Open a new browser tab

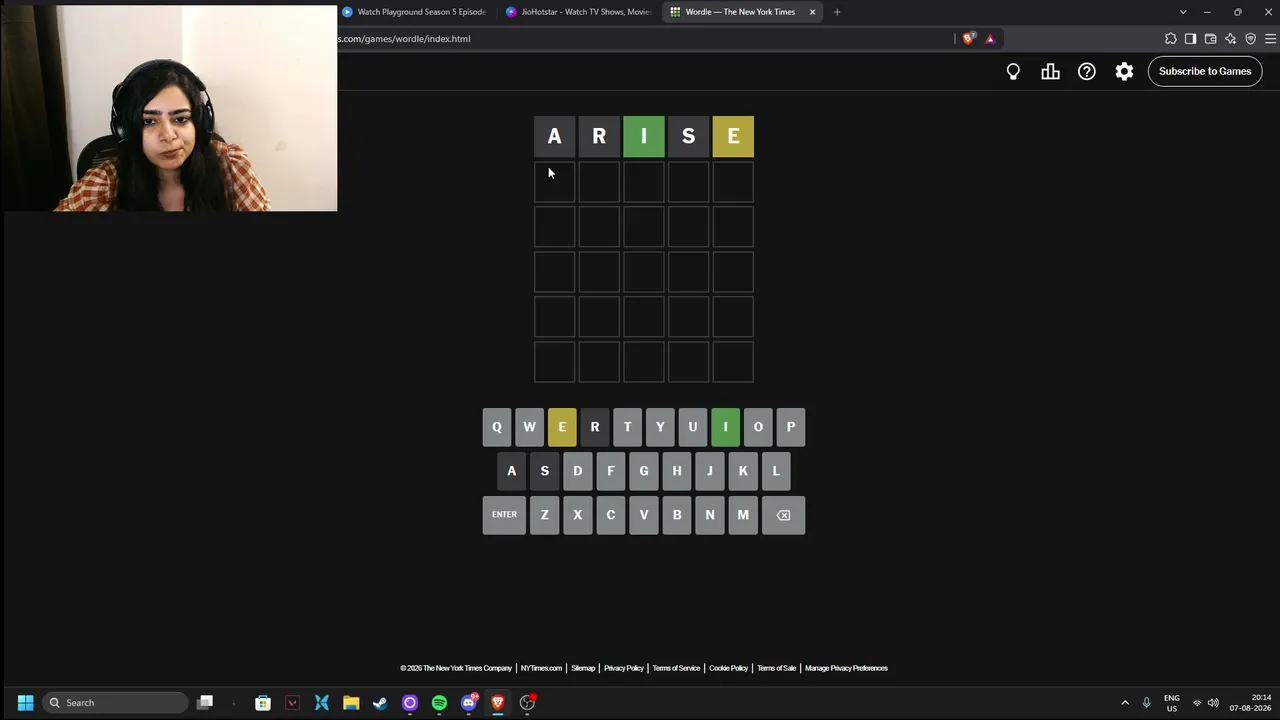(x=837, y=12)
